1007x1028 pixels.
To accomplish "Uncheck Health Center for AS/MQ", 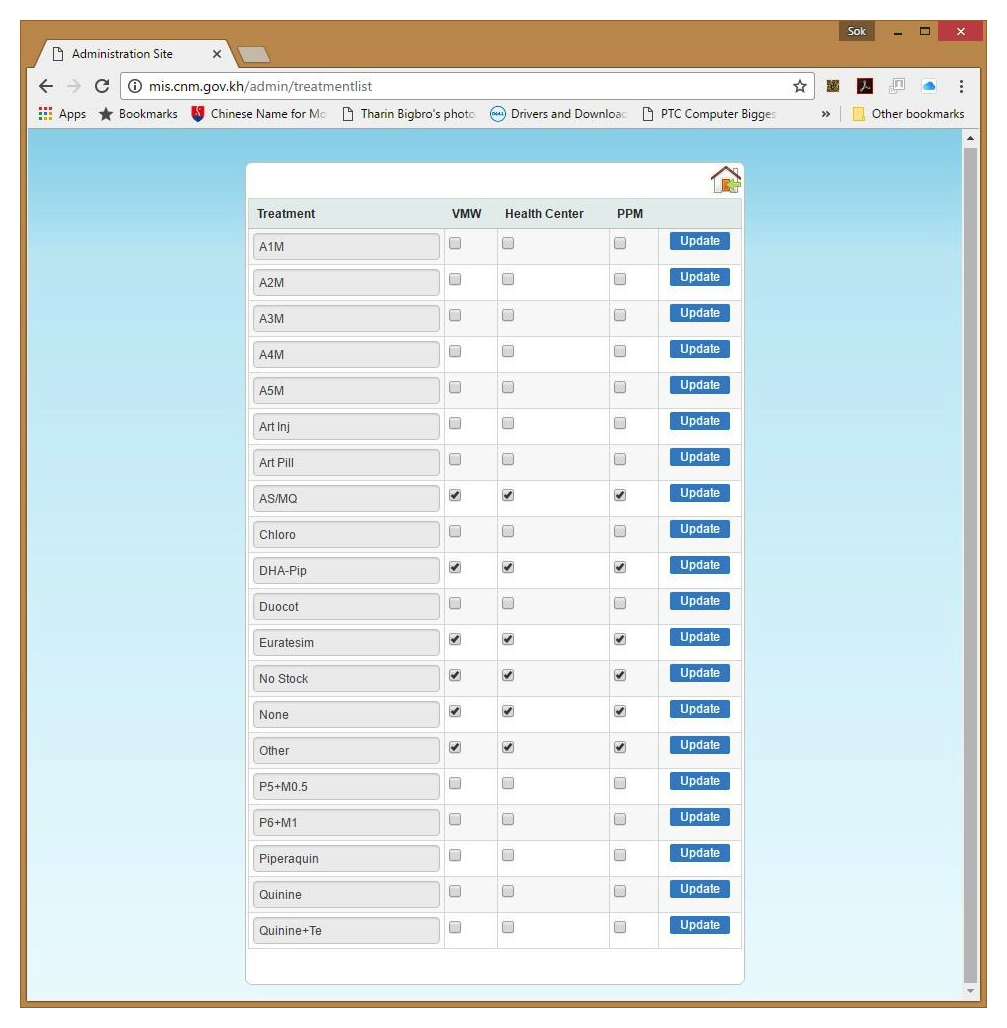I will (508, 495).
